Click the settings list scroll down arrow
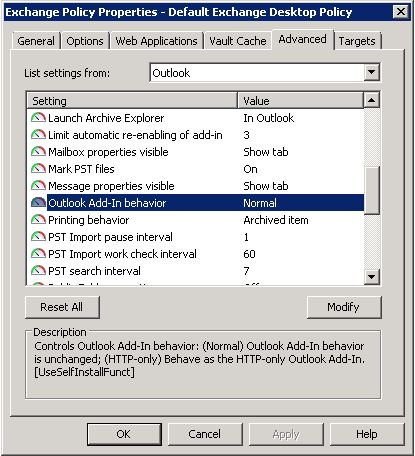The height and width of the screenshot is (456, 415). [x=372, y=277]
